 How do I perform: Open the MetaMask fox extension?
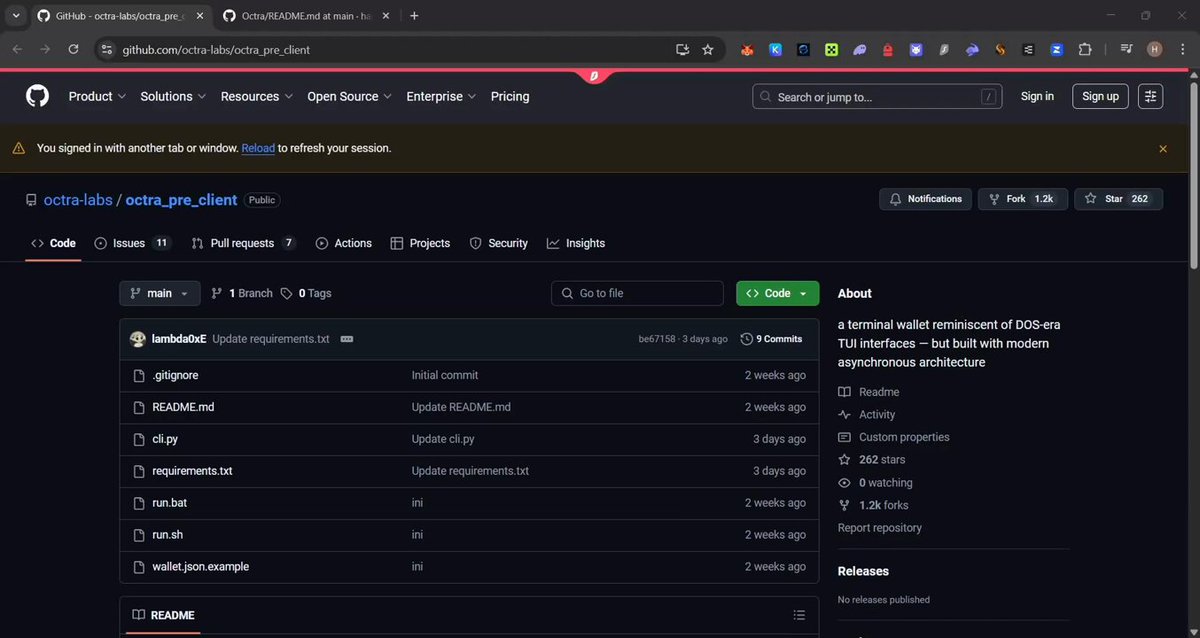(747, 49)
